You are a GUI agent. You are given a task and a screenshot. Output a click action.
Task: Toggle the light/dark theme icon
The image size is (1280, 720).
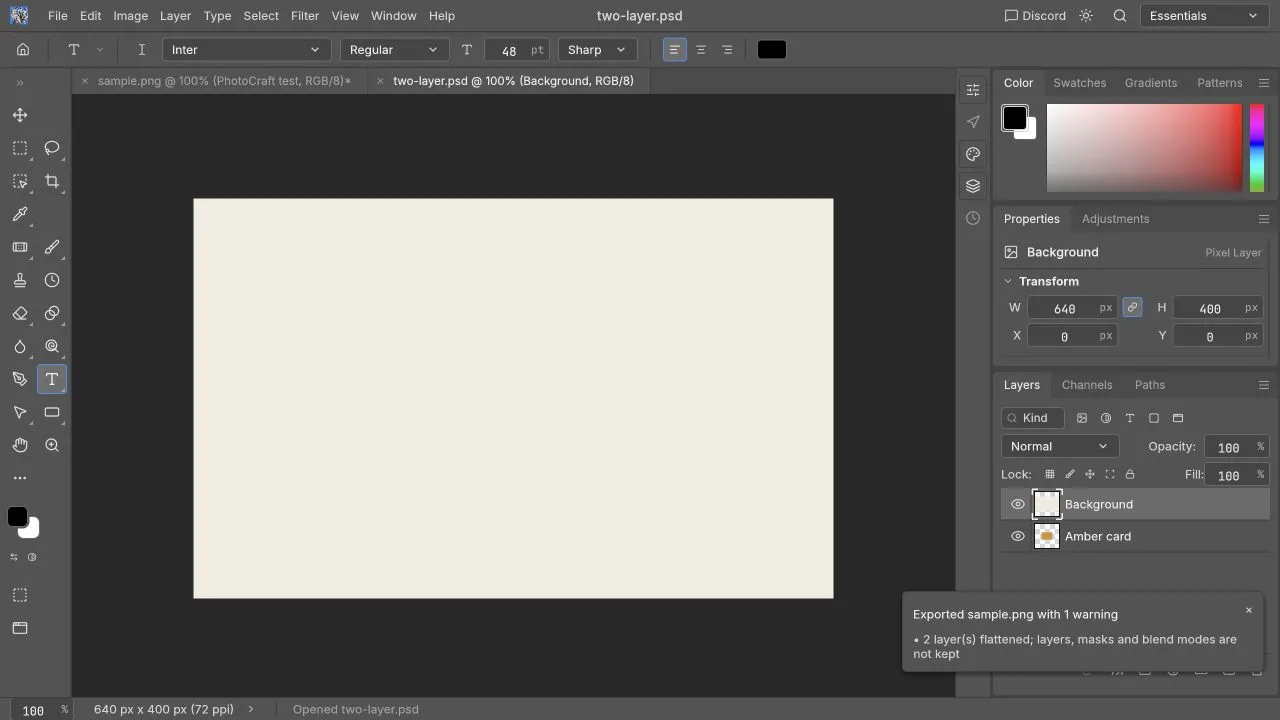click(1087, 16)
